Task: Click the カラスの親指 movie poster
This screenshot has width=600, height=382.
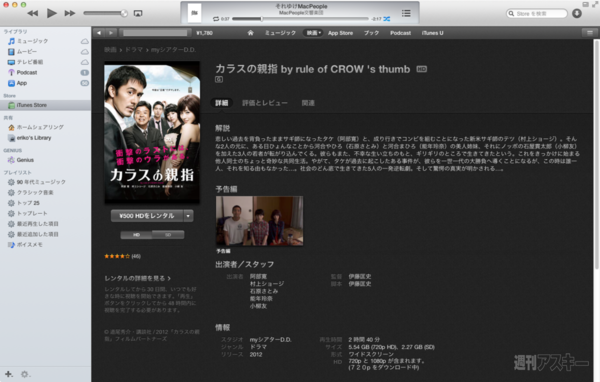Action: [x=152, y=132]
